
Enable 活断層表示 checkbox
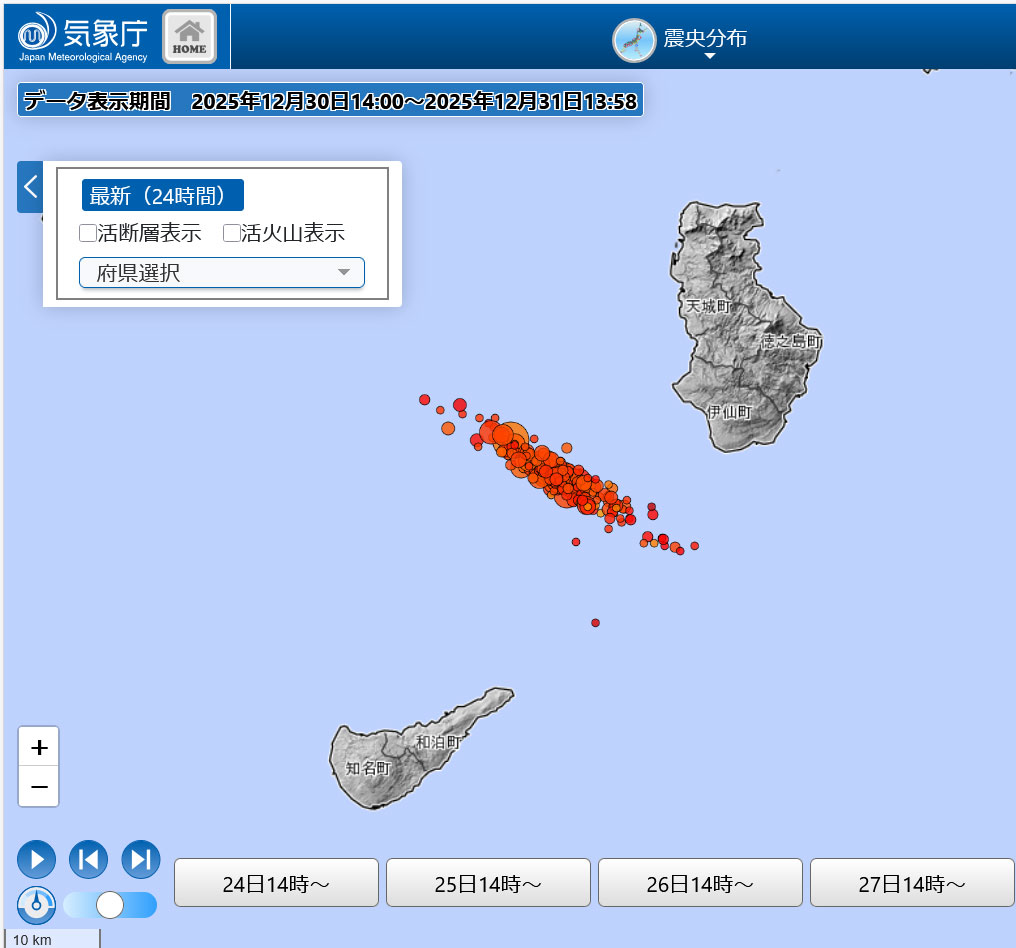88,233
